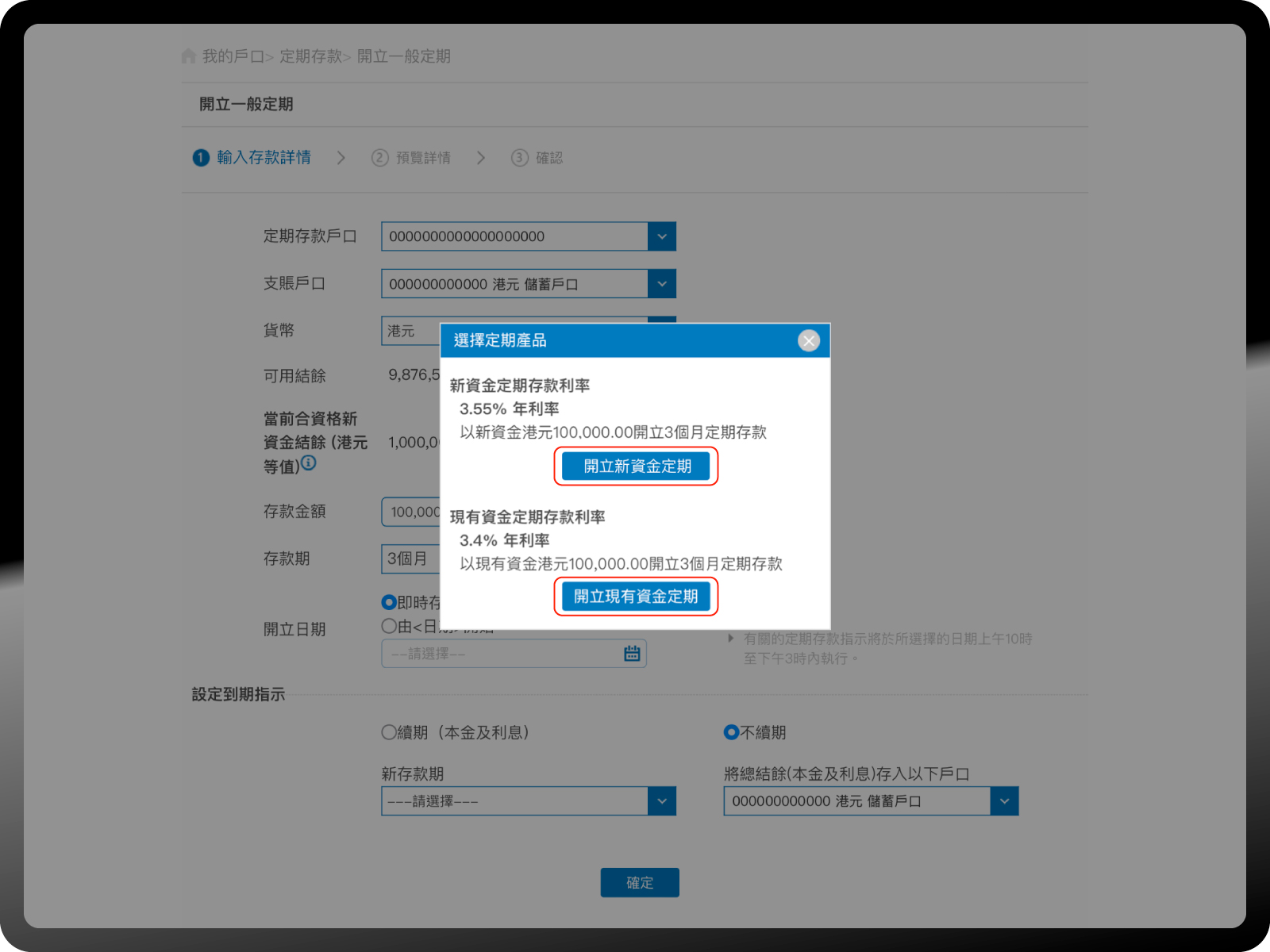Click the info icon beside 當前合資格新資金結餘
Screen dimensions: 1270x952
click(309, 463)
